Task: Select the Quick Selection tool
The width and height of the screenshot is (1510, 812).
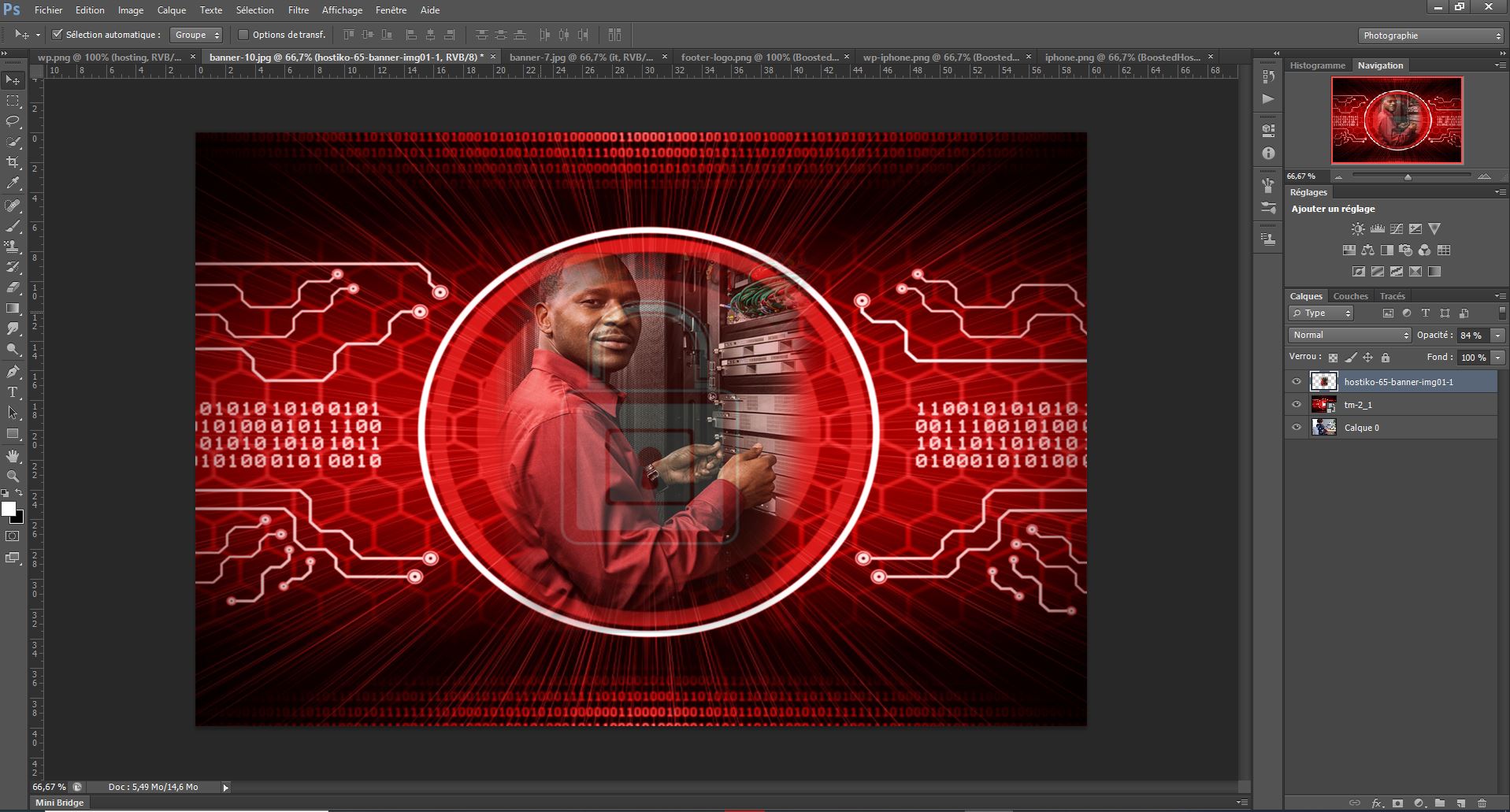Action: pos(13,142)
